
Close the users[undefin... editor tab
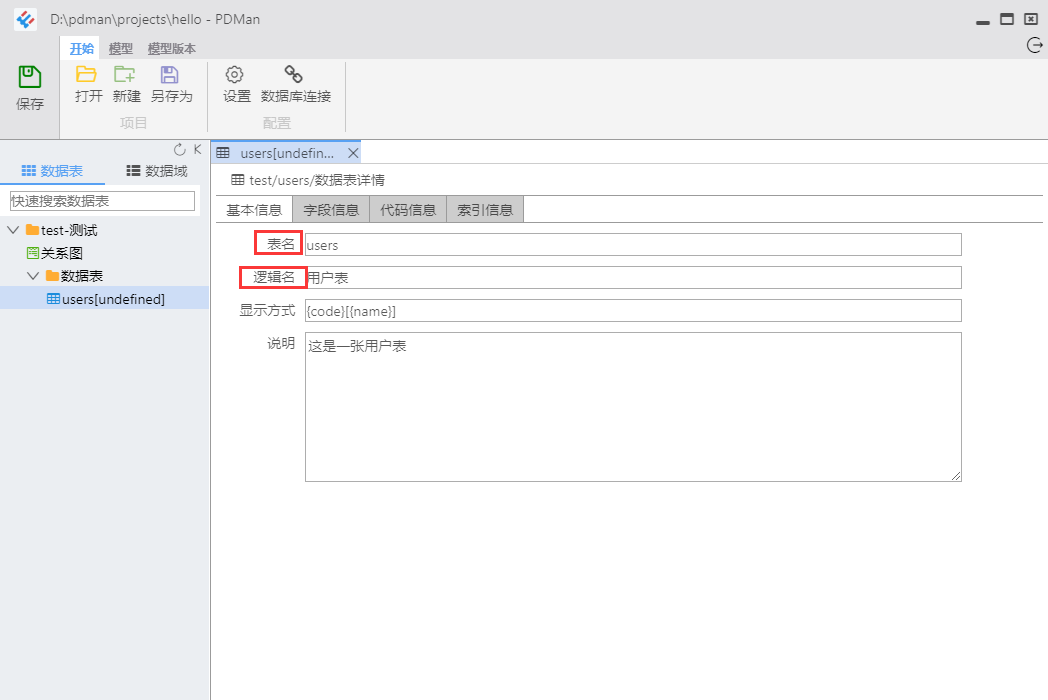point(353,153)
